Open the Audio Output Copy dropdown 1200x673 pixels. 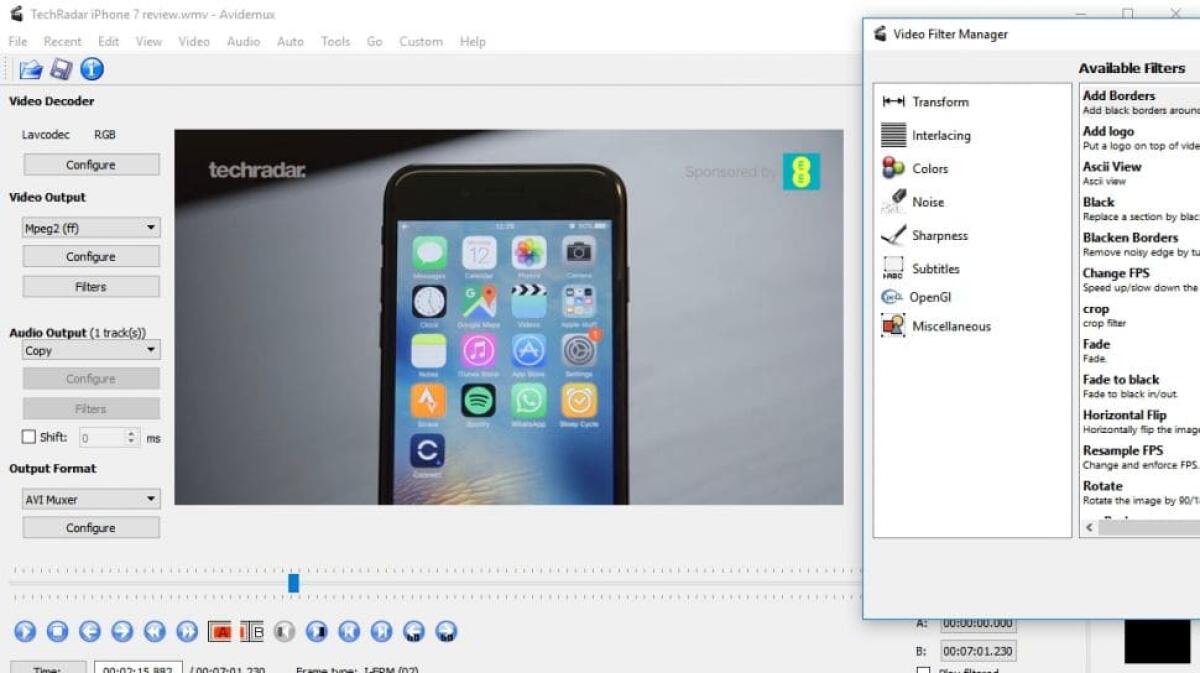pos(90,350)
